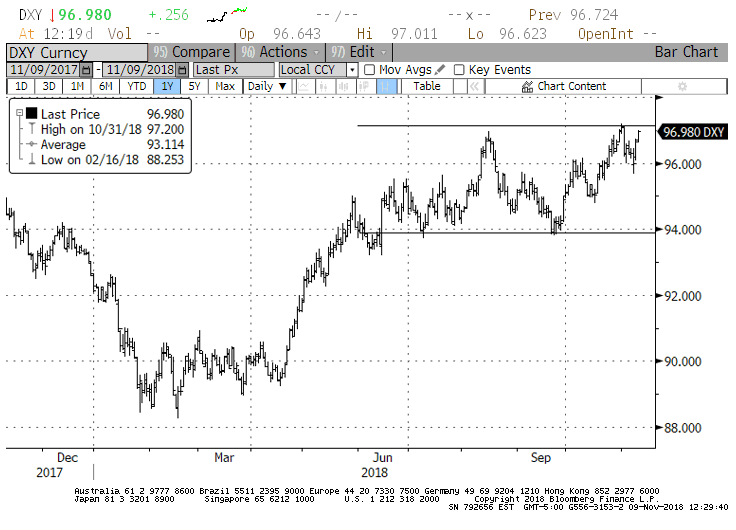Open the 97) Edit menu

(359, 52)
